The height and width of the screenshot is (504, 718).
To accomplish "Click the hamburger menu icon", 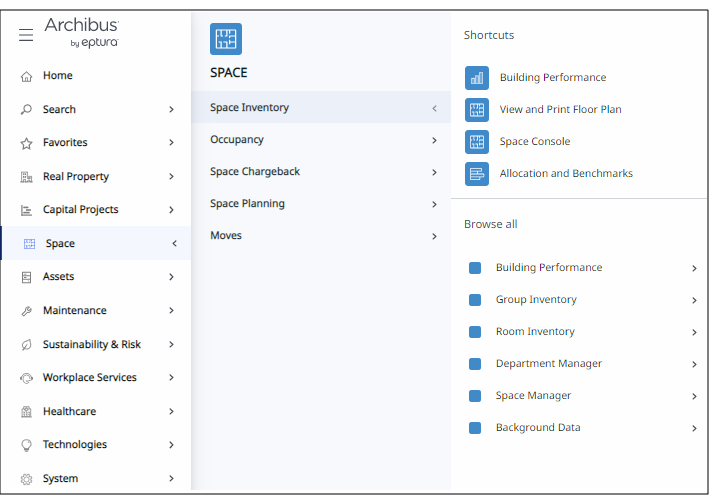I will click(x=26, y=35).
